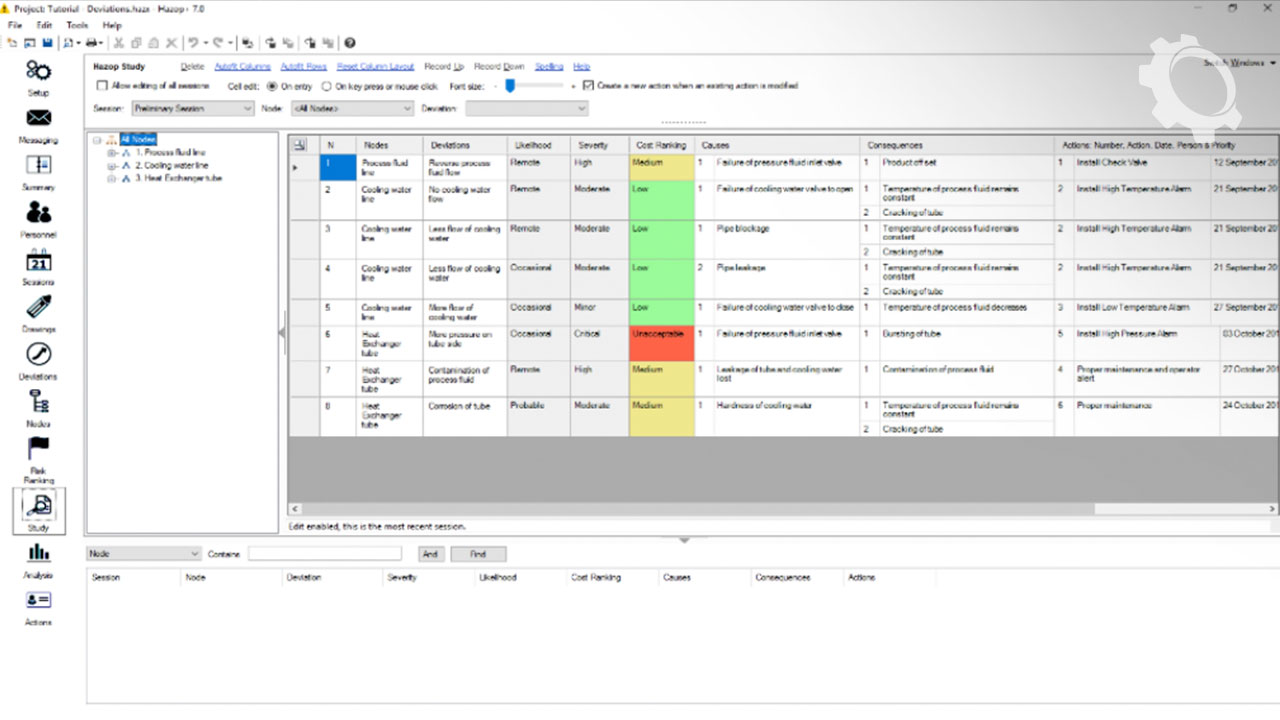
Task: Open the Setup section in sidebar
Action: [x=38, y=71]
